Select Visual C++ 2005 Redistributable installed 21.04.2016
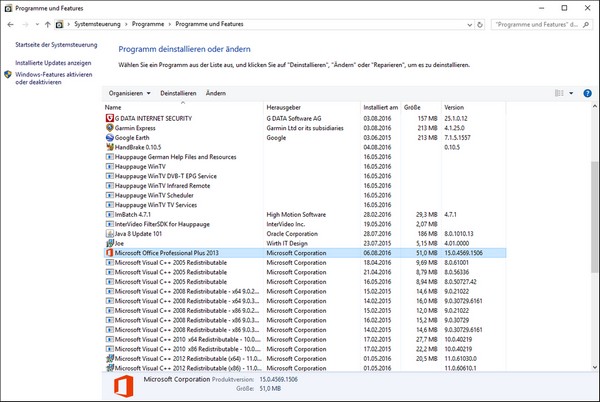Screen dimensions: 600x402 point(305,272)
